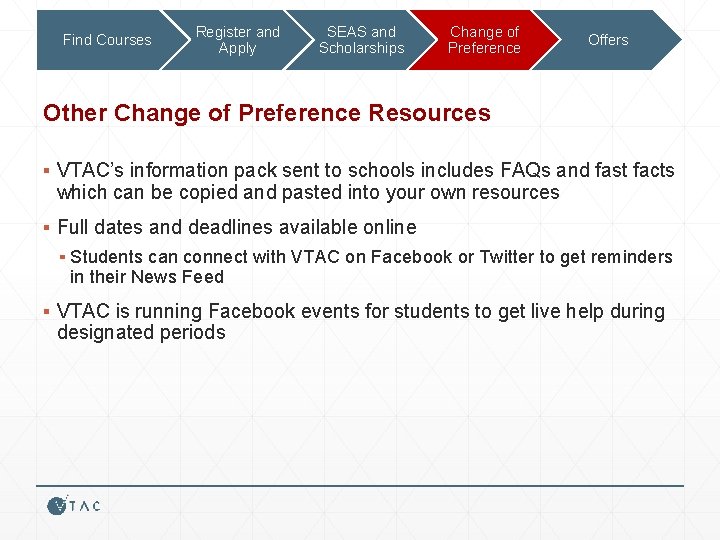Click the copied and pasted into your own resources line
720x540 pixels.
click(x=308, y=192)
